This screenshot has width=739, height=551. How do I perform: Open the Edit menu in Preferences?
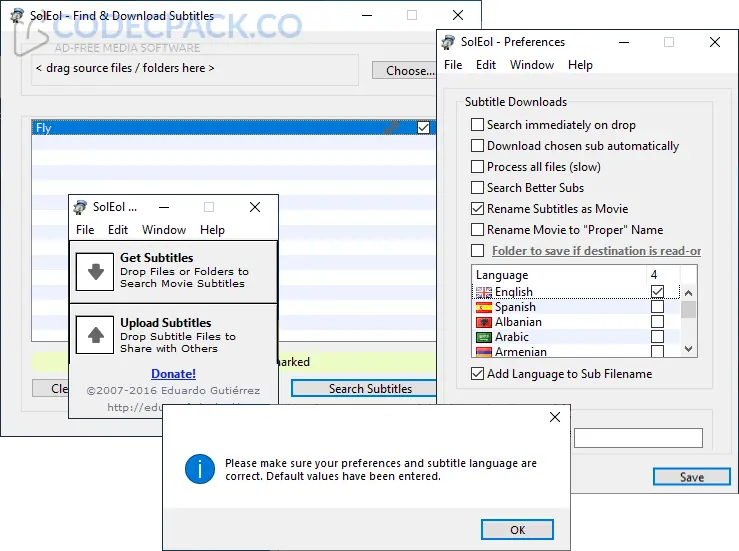click(486, 65)
